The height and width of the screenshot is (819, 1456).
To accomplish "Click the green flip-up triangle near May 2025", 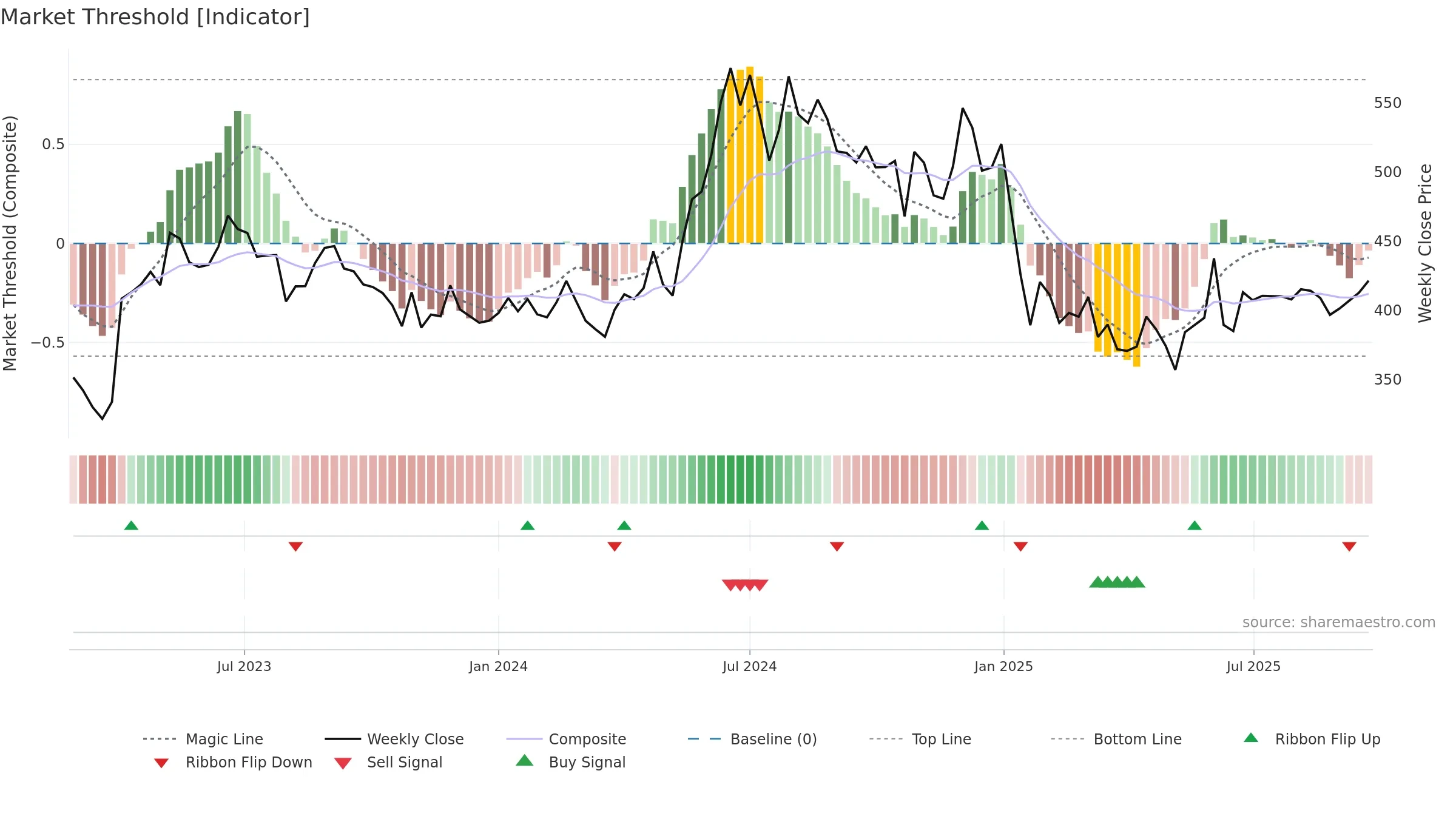I will (1195, 525).
